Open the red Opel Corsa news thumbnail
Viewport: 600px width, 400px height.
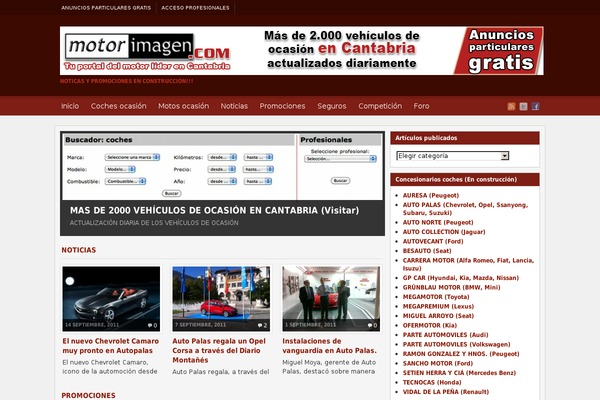(x=221, y=299)
